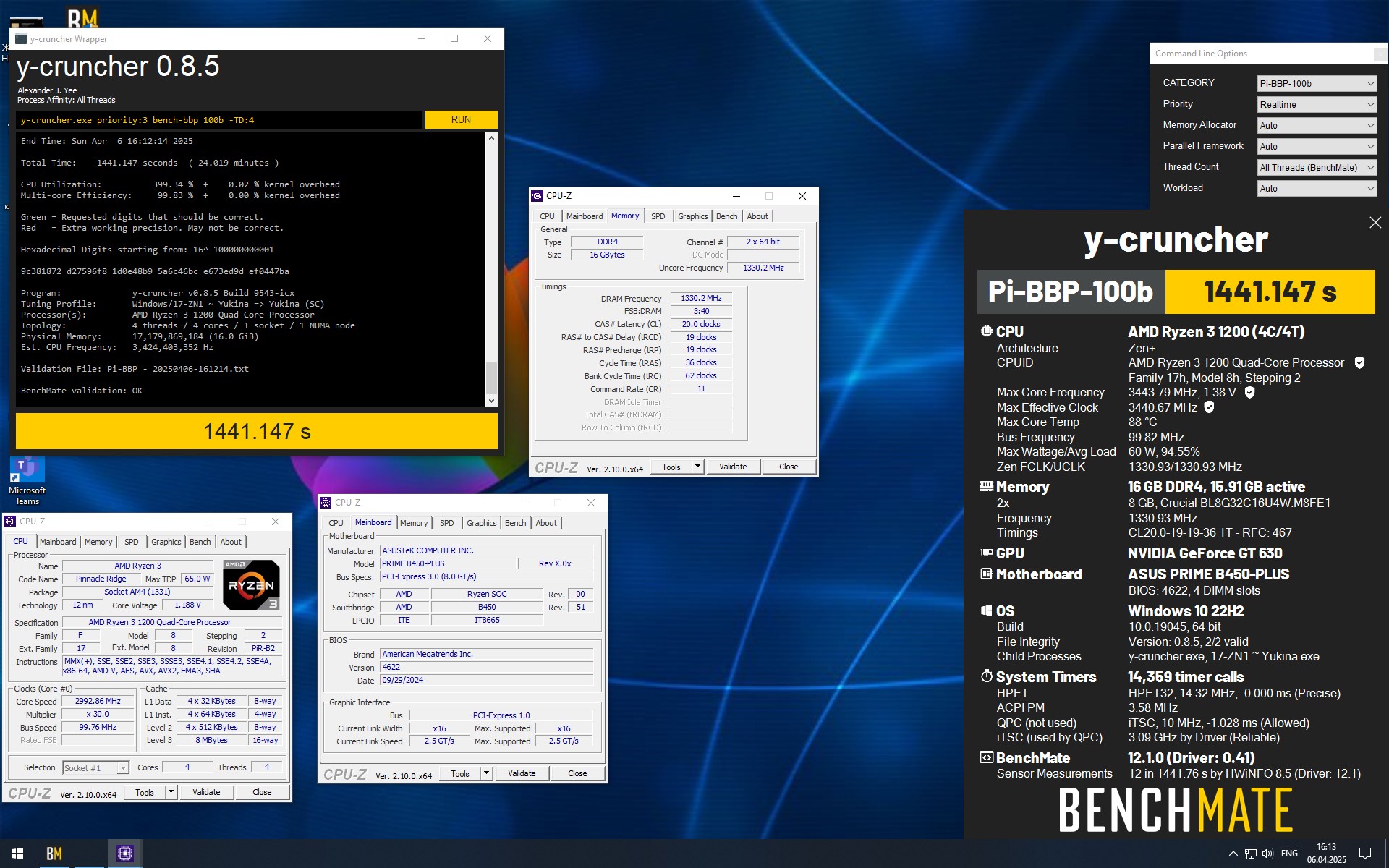Click CPU-Z title bar icon in CPU window
Viewport: 1389px width, 868px height.
[x=10, y=522]
